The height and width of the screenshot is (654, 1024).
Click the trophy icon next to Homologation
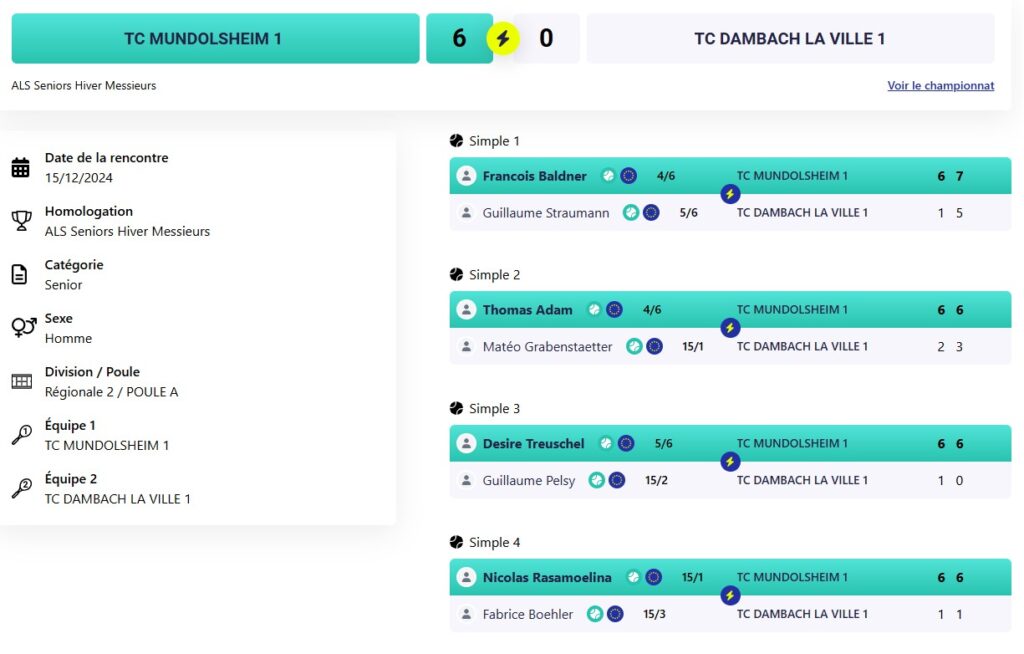(x=22, y=221)
